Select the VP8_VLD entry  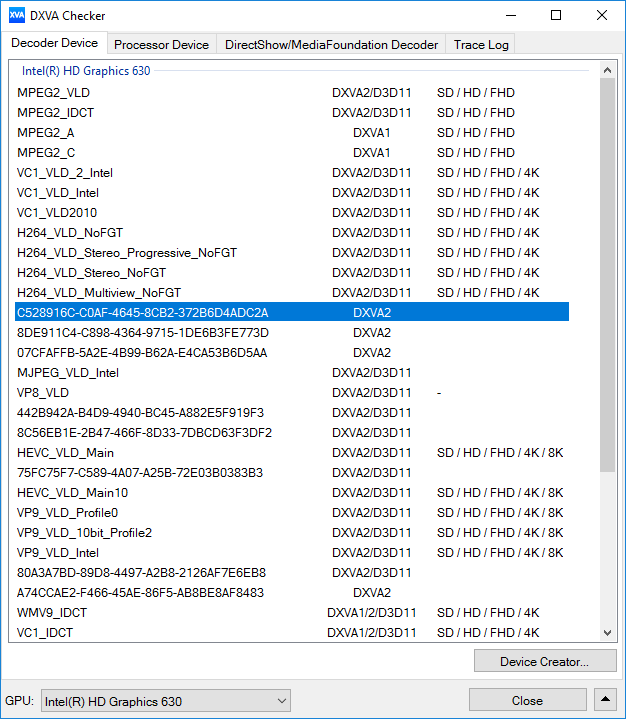292,393
